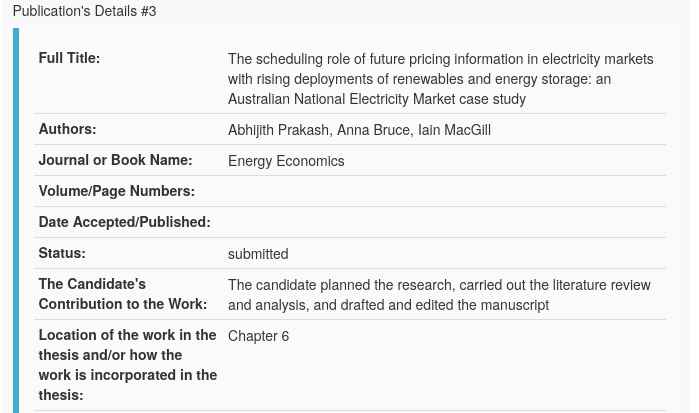Click the journal name "Energy Economics"
This screenshot has height=413, width=699.
(286, 161)
